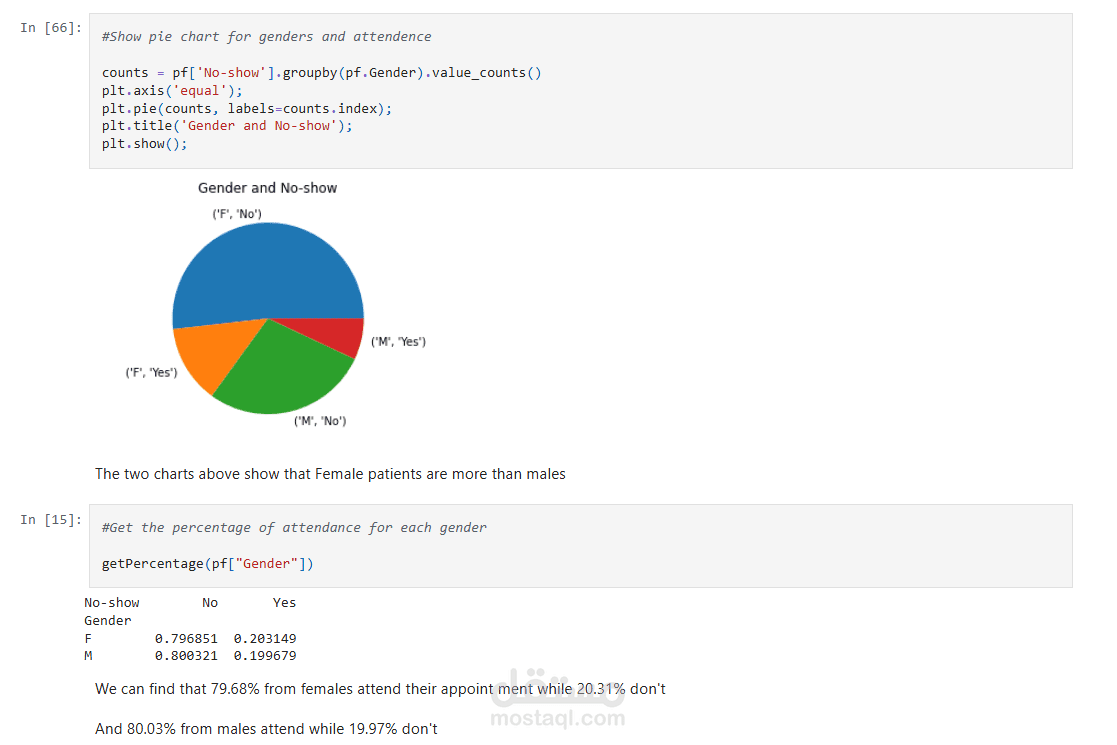Click the plt.title('Gender and No-show') line
1117x745 pixels.
[x=227, y=125]
